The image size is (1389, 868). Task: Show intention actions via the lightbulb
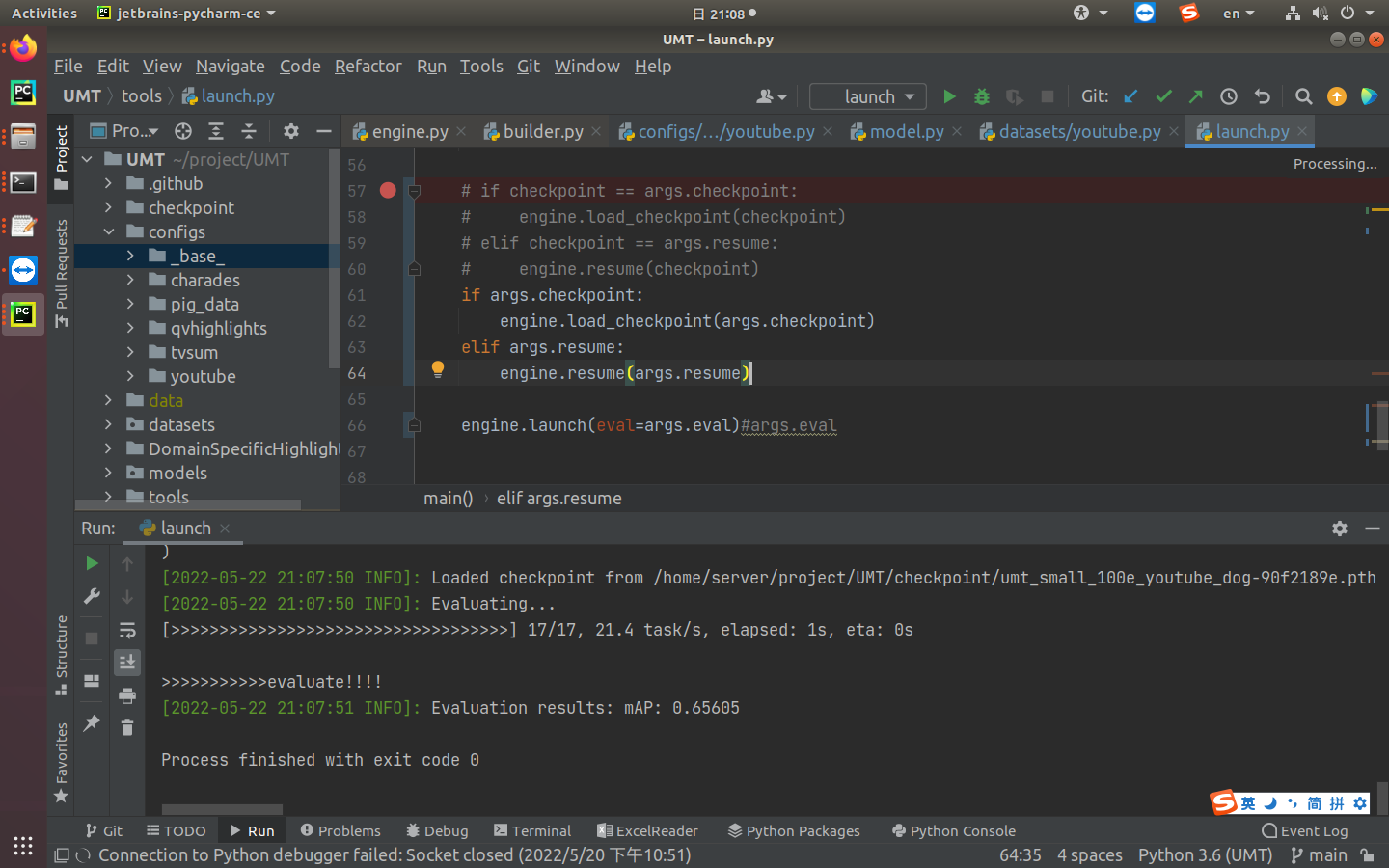tap(438, 369)
